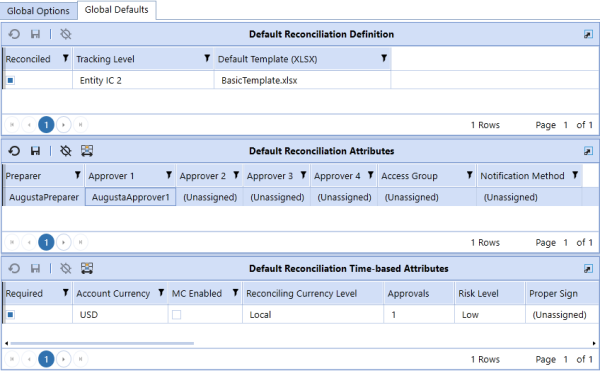Select the Global Defaults tab
The height and width of the screenshot is (371, 600).
(x=116, y=10)
